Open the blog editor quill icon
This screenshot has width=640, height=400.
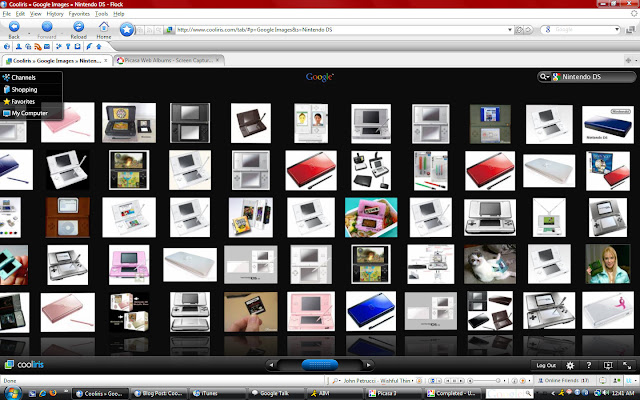click(x=89, y=47)
